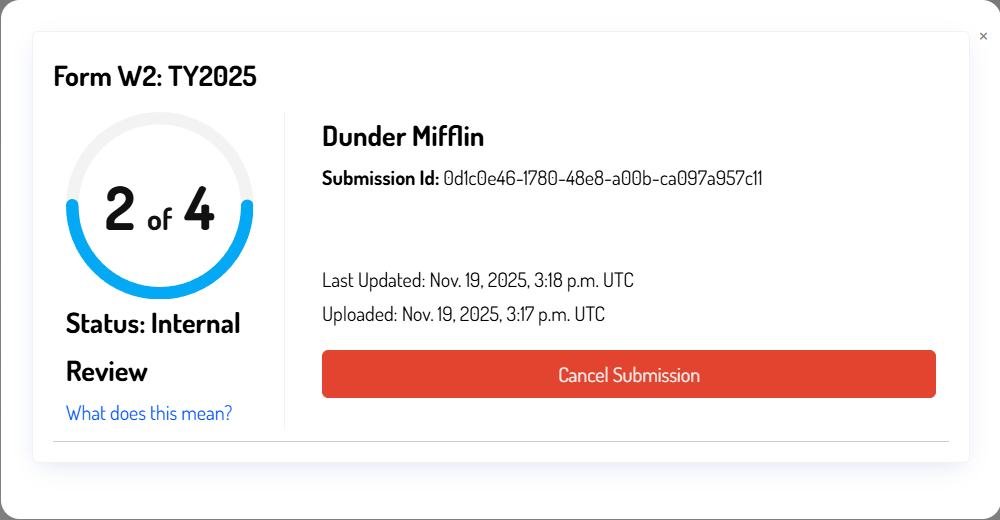Click the word 'Review' under the status

tap(107, 372)
